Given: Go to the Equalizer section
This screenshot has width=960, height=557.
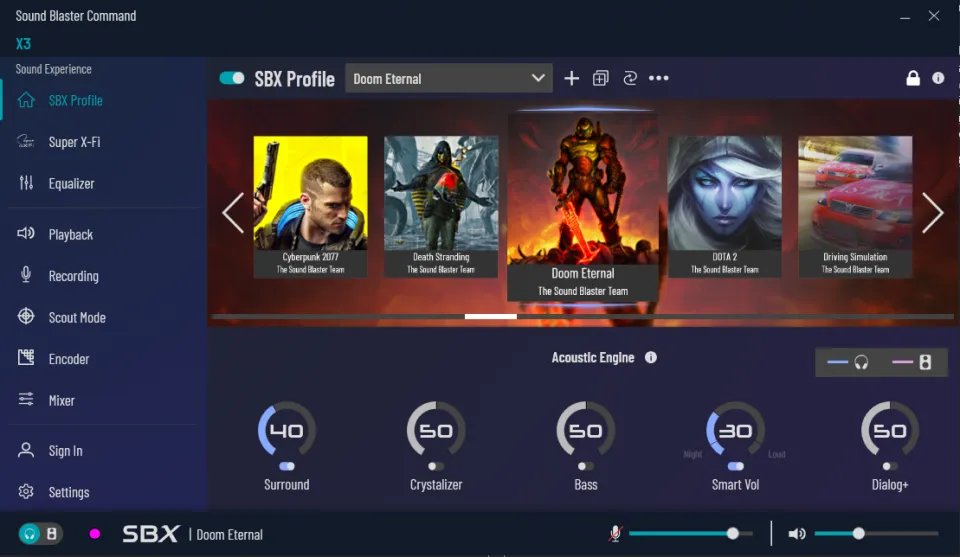Looking at the screenshot, I should 71,184.
